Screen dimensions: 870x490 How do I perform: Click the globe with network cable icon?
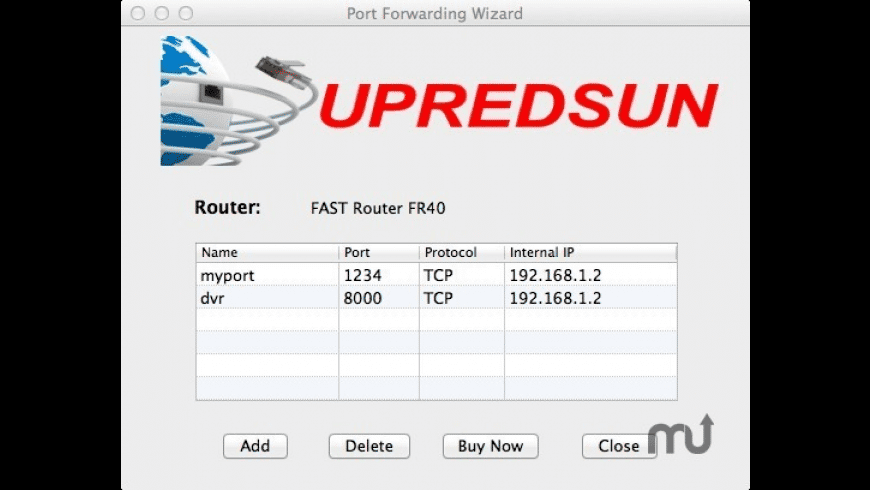[239, 101]
